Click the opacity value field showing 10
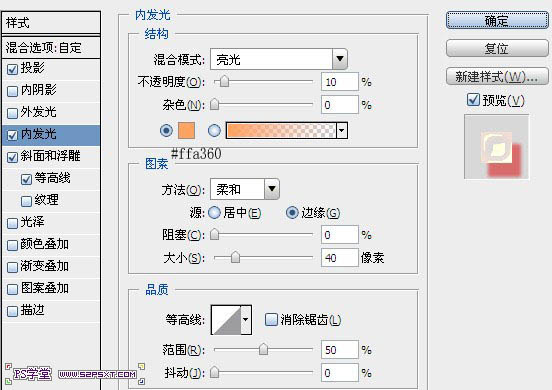 (x=340, y=82)
